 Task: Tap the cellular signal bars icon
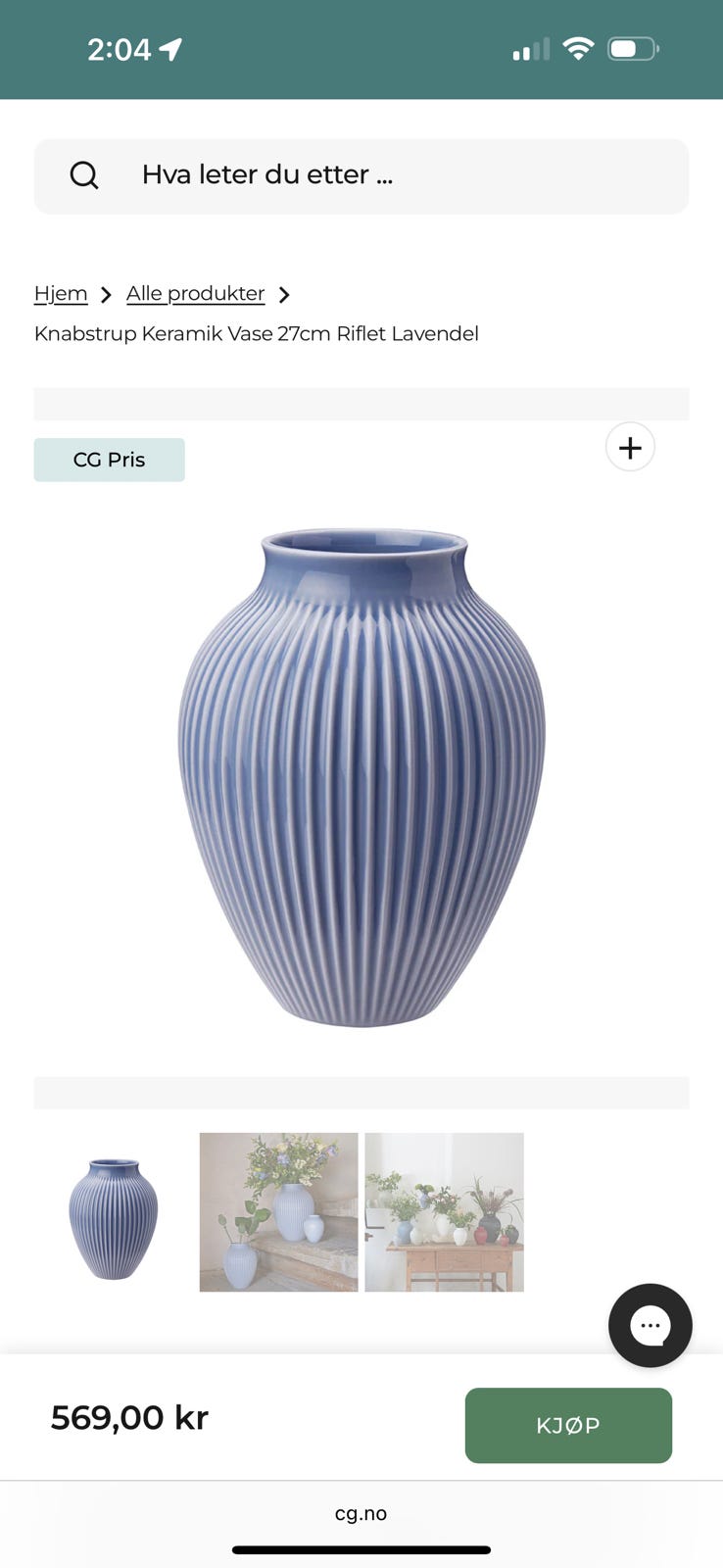pos(531,49)
